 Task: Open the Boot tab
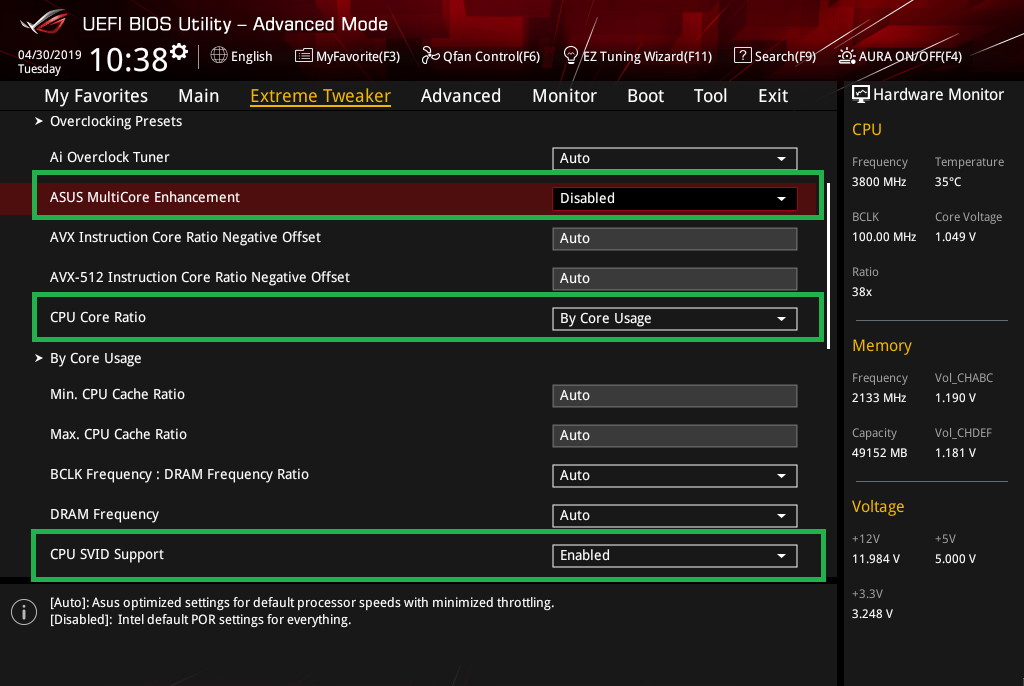(x=645, y=96)
